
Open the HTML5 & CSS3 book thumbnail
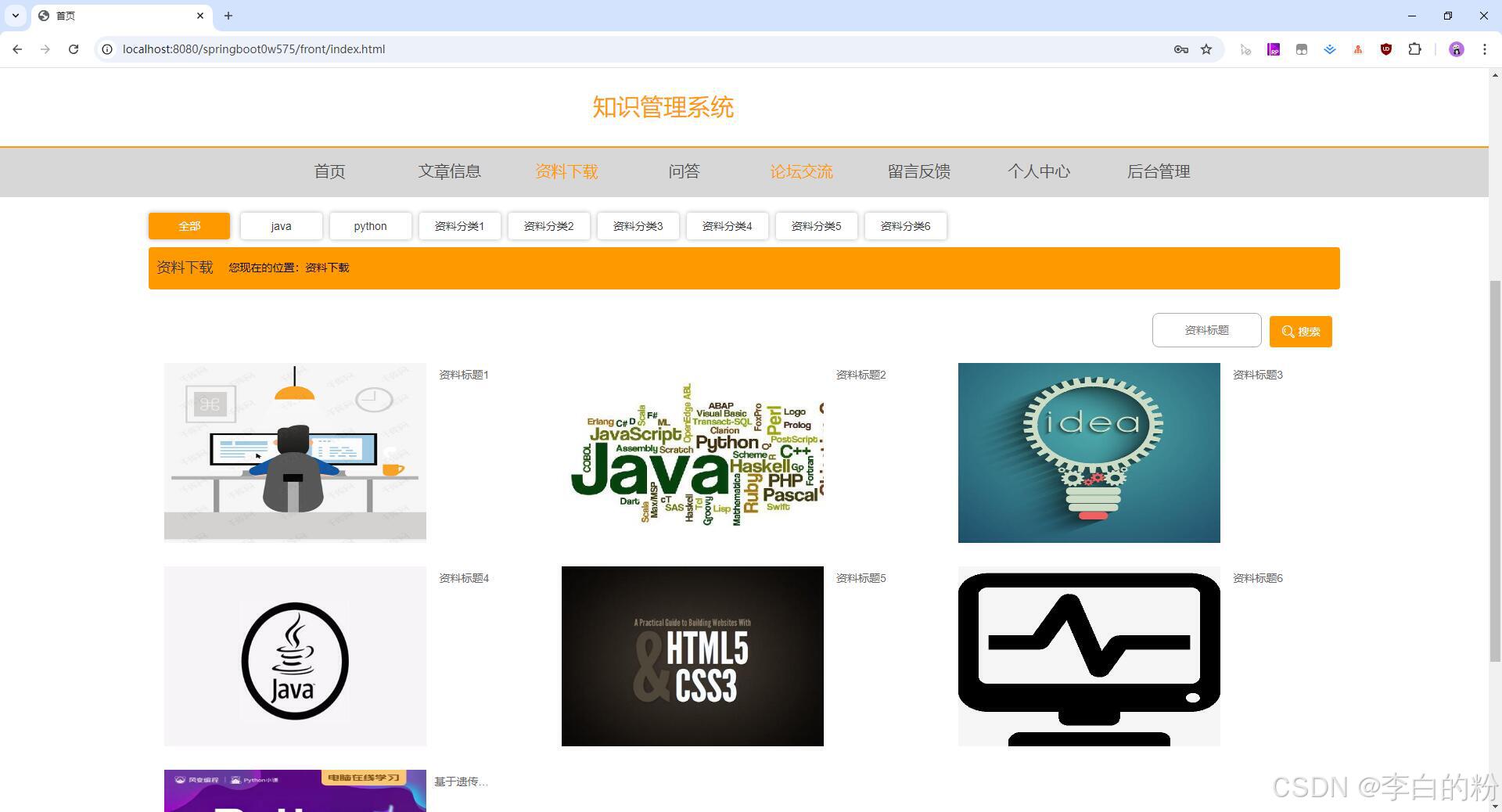pyautogui.click(x=692, y=656)
